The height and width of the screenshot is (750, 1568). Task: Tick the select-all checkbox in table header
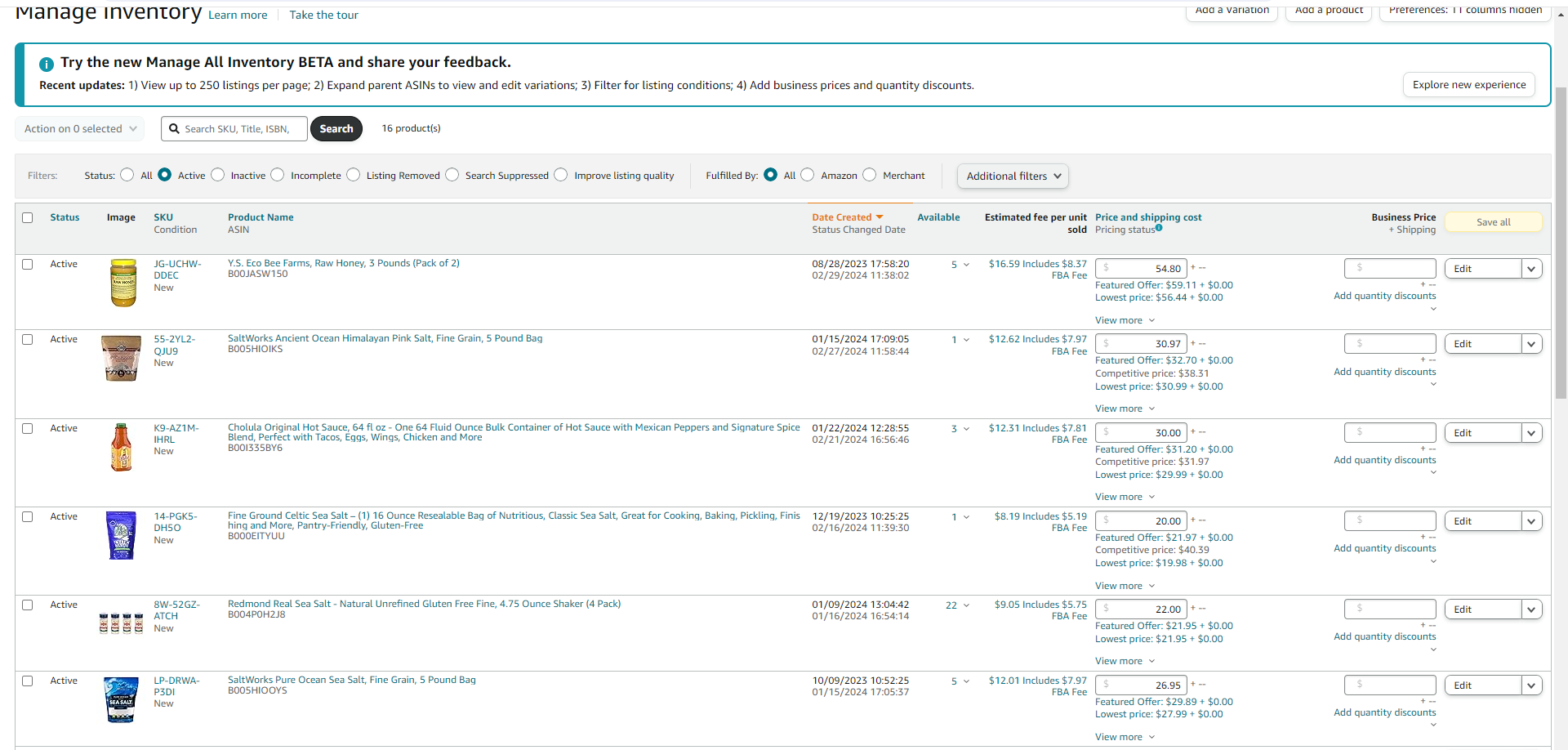pos(28,217)
